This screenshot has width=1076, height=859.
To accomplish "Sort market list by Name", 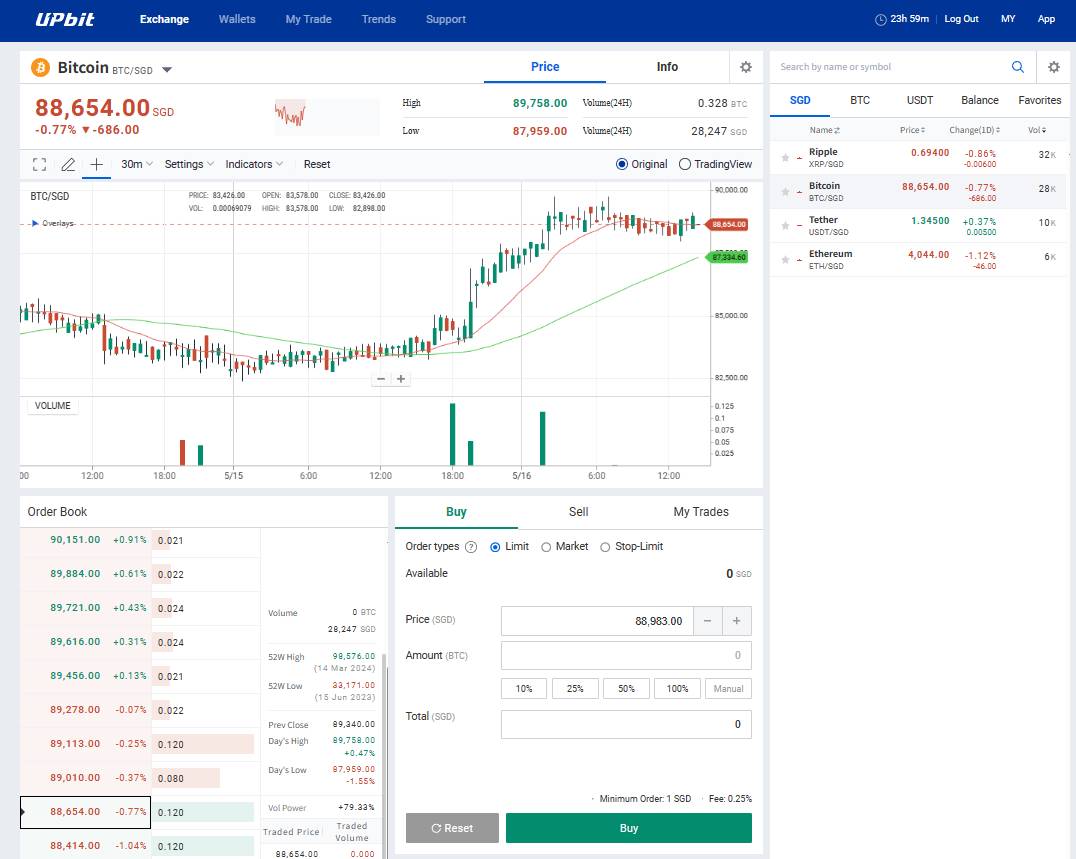I will 824,130.
